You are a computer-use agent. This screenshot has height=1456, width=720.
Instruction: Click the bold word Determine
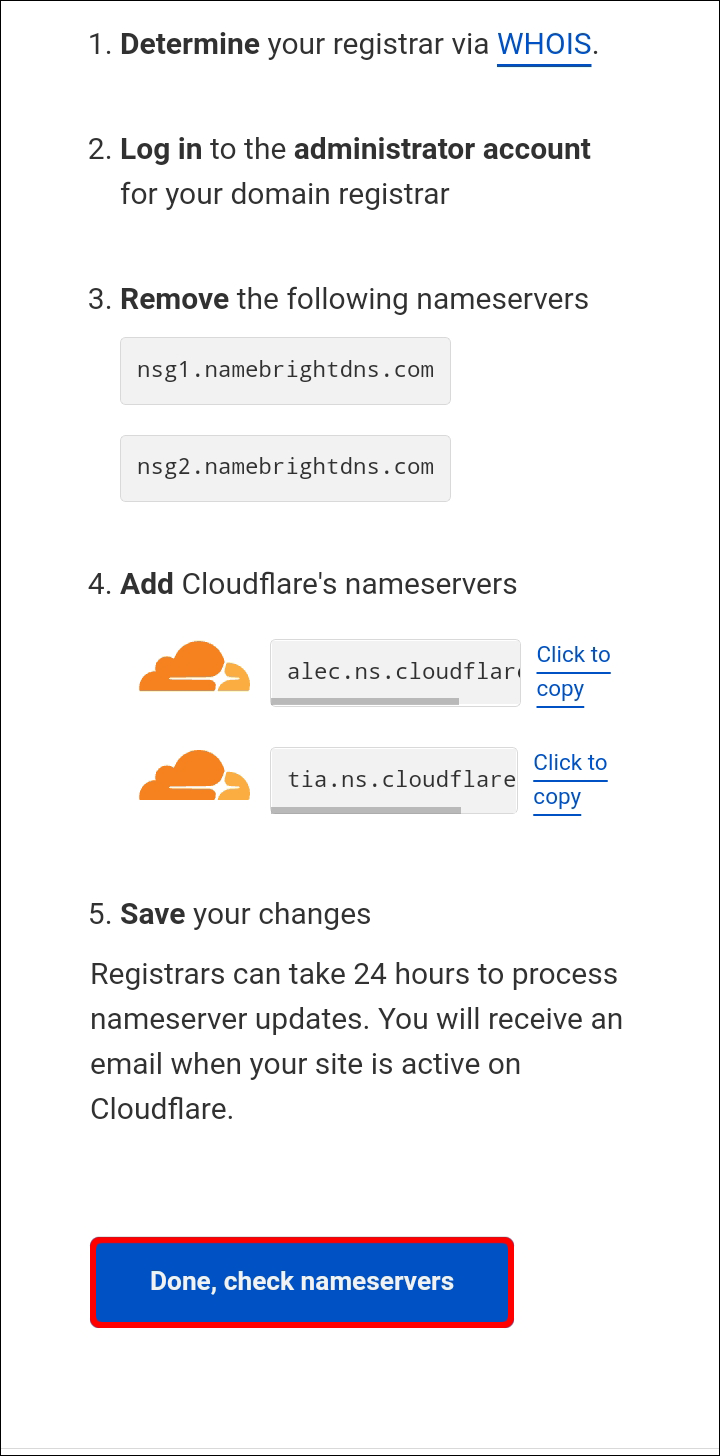(190, 44)
